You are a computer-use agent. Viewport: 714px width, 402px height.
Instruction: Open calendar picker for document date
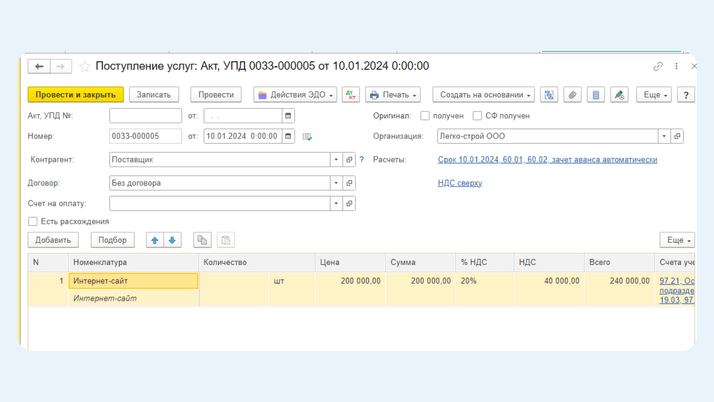point(288,136)
